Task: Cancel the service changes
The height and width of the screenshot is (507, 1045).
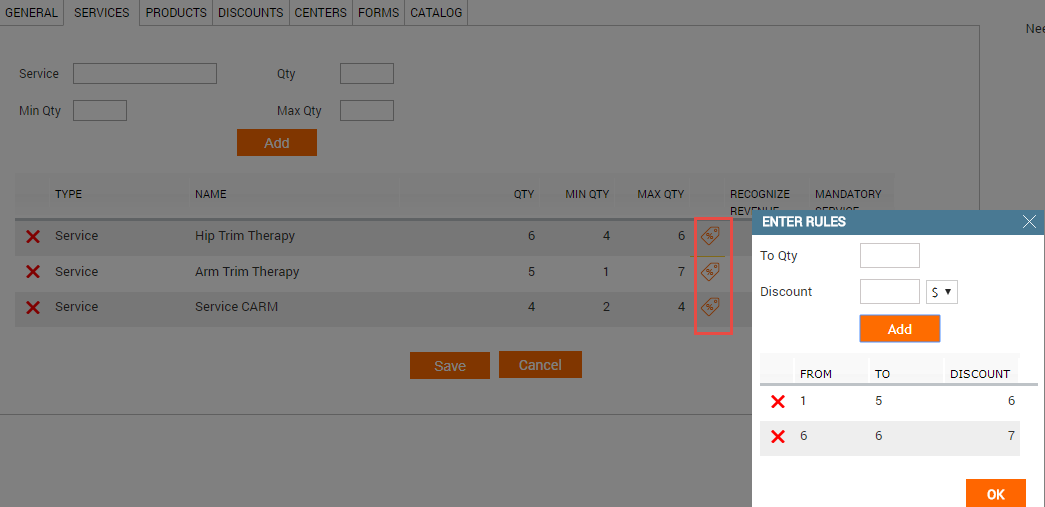Action: tap(540, 364)
